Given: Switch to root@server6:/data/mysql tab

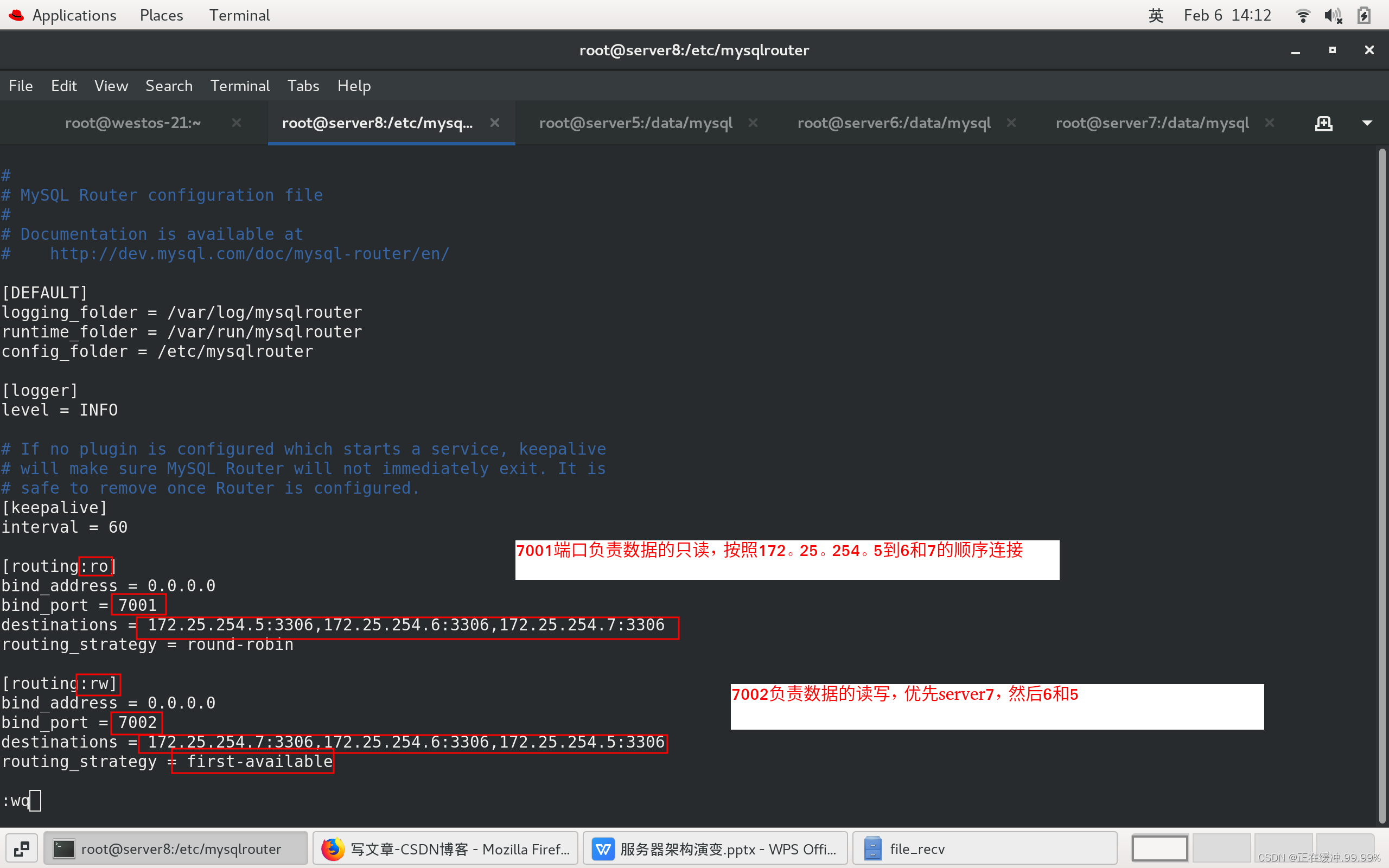Looking at the screenshot, I should [894, 123].
